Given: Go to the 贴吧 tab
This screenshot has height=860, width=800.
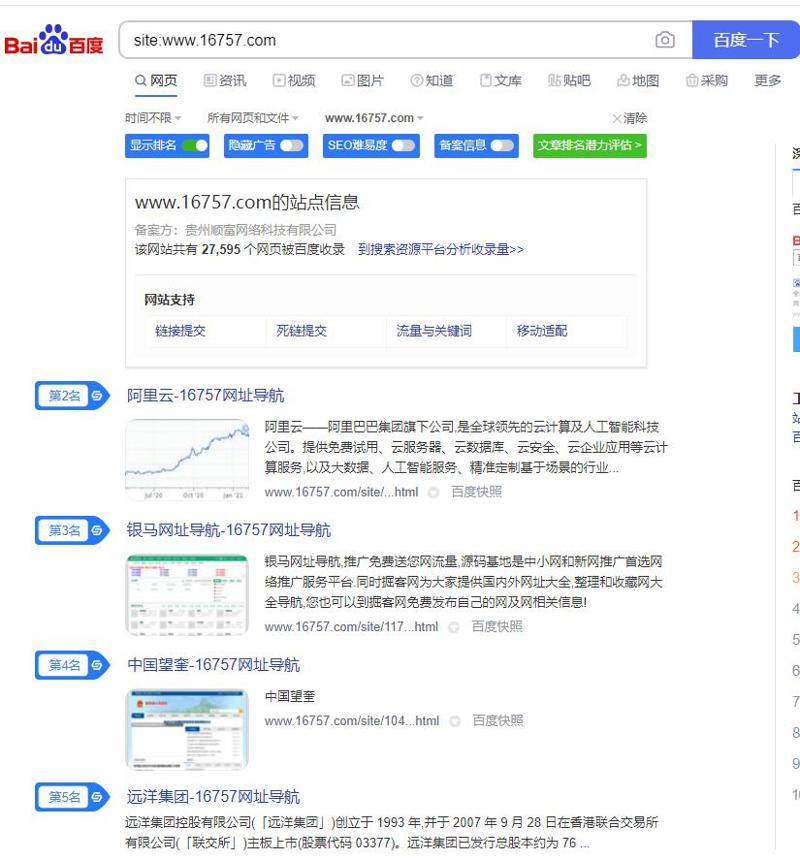Looking at the screenshot, I should [569, 81].
